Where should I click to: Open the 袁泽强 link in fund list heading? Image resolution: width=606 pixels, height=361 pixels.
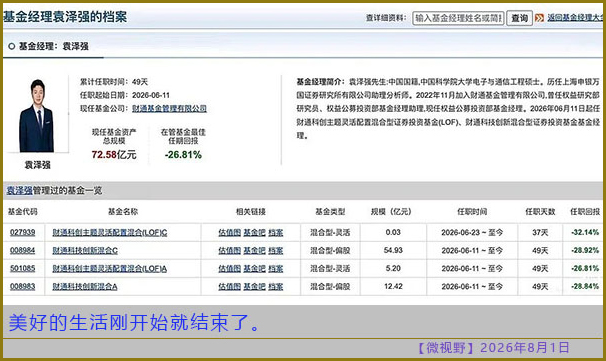(19, 191)
